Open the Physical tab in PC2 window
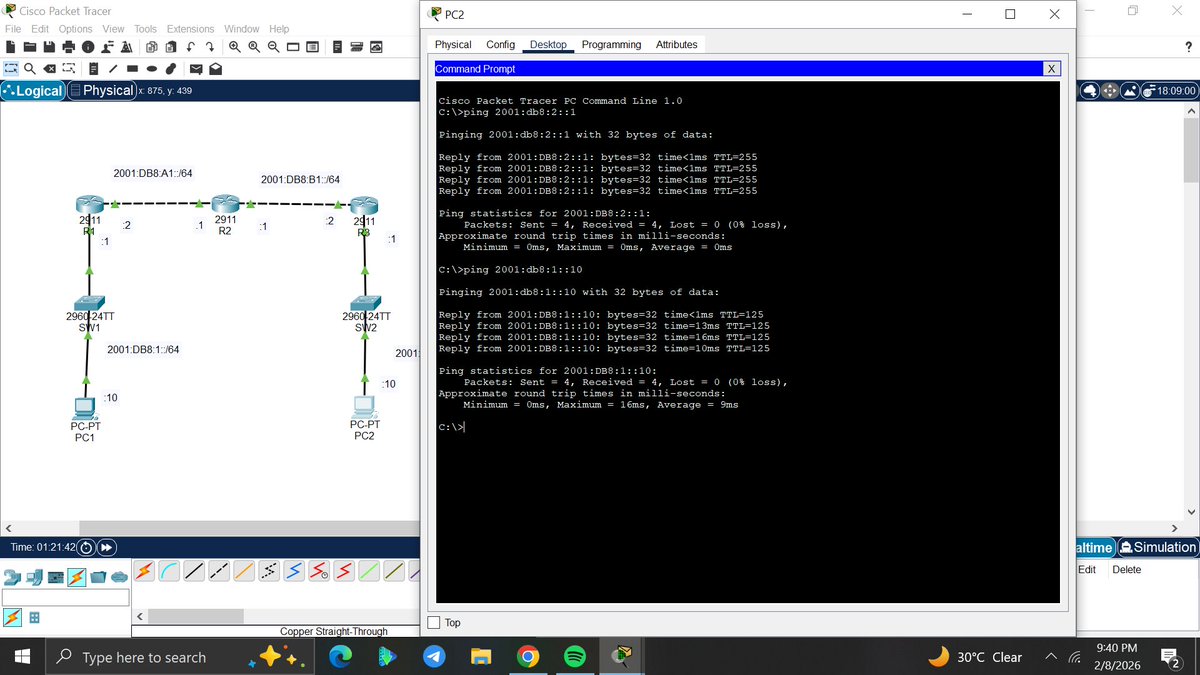 pos(453,45)
